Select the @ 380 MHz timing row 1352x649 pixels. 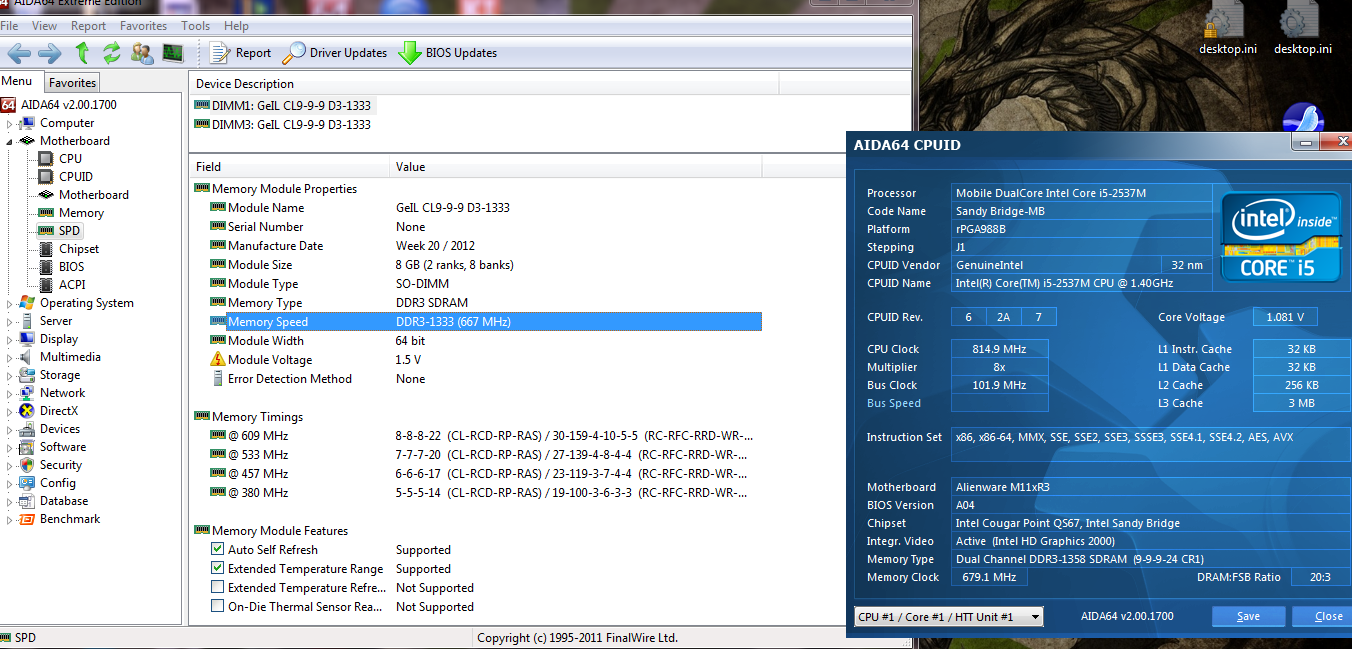[x=485, y=492]
